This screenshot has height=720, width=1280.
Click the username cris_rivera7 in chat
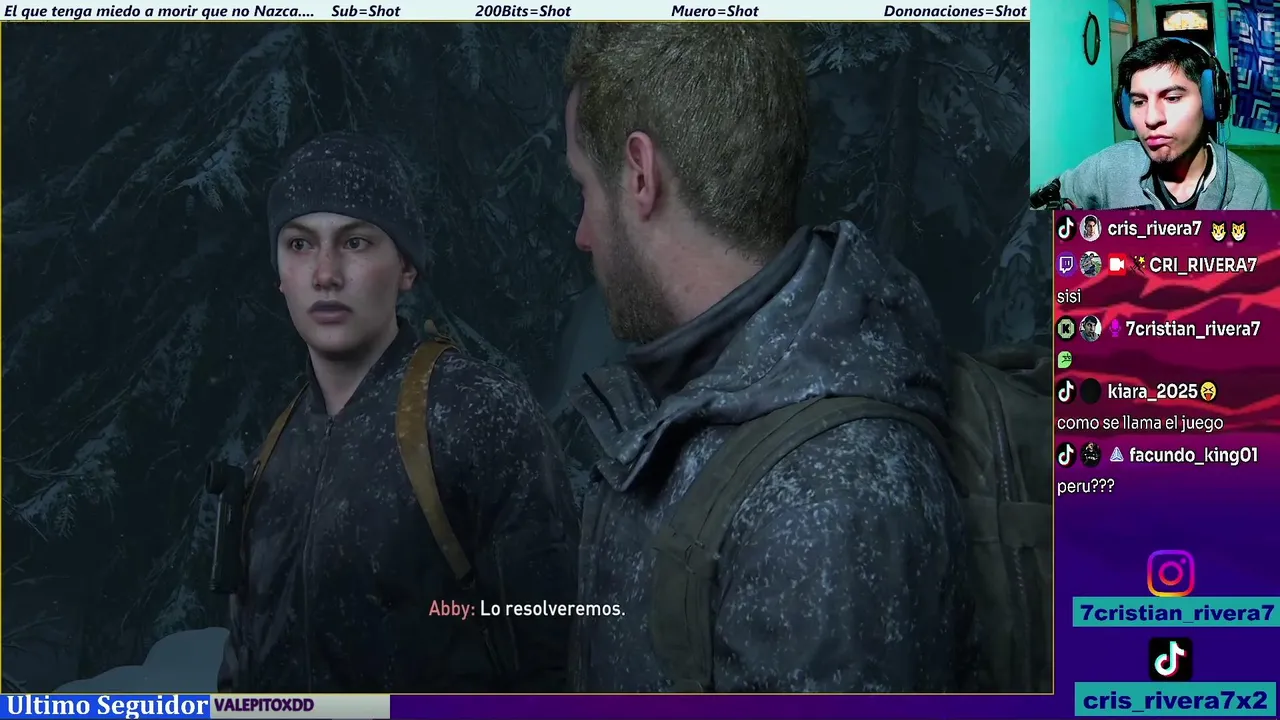pos(1154,229)
